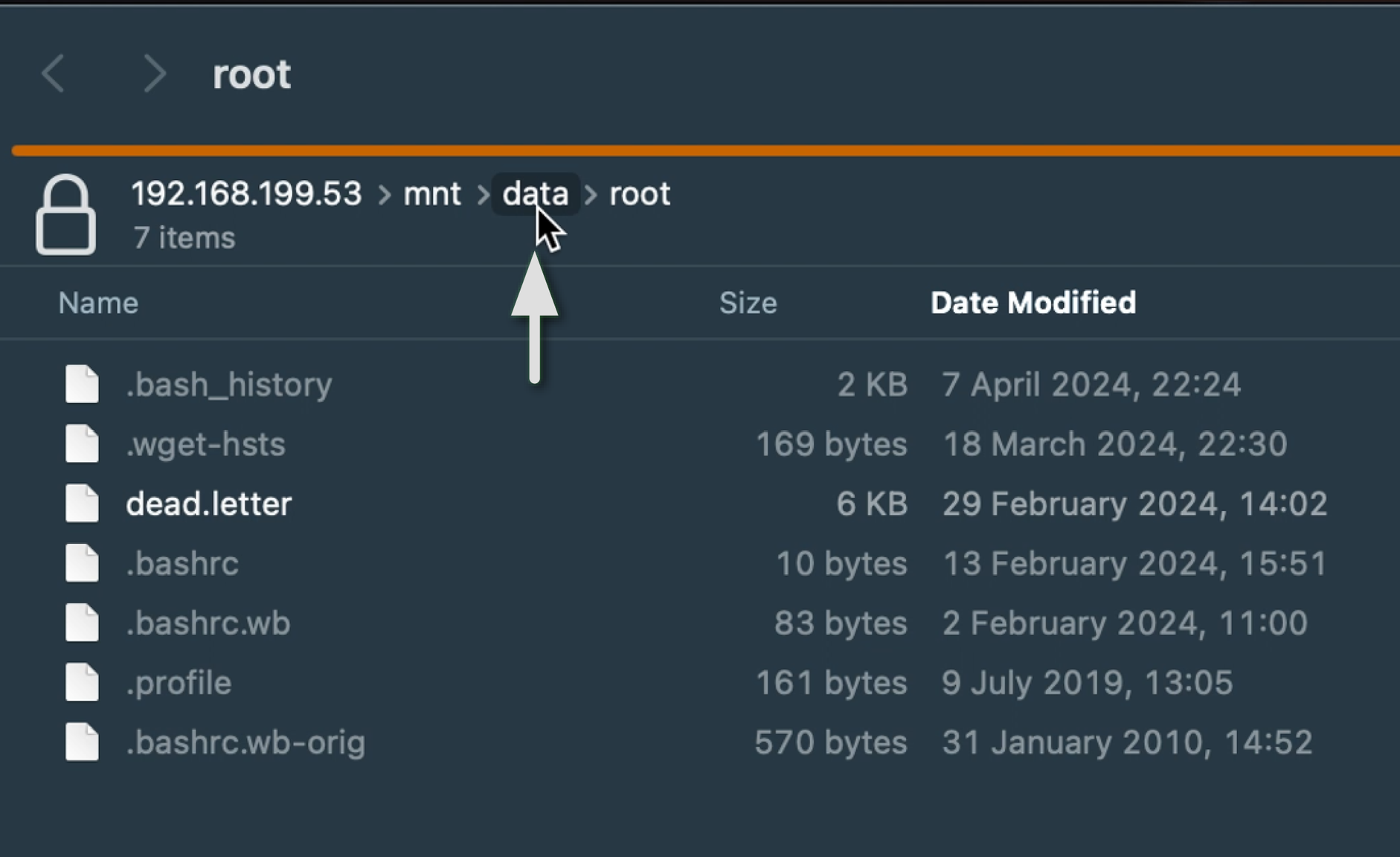Click the lock icon beside the path
The width and height of the screenshot is (1400, 857).
click(65, 215)
